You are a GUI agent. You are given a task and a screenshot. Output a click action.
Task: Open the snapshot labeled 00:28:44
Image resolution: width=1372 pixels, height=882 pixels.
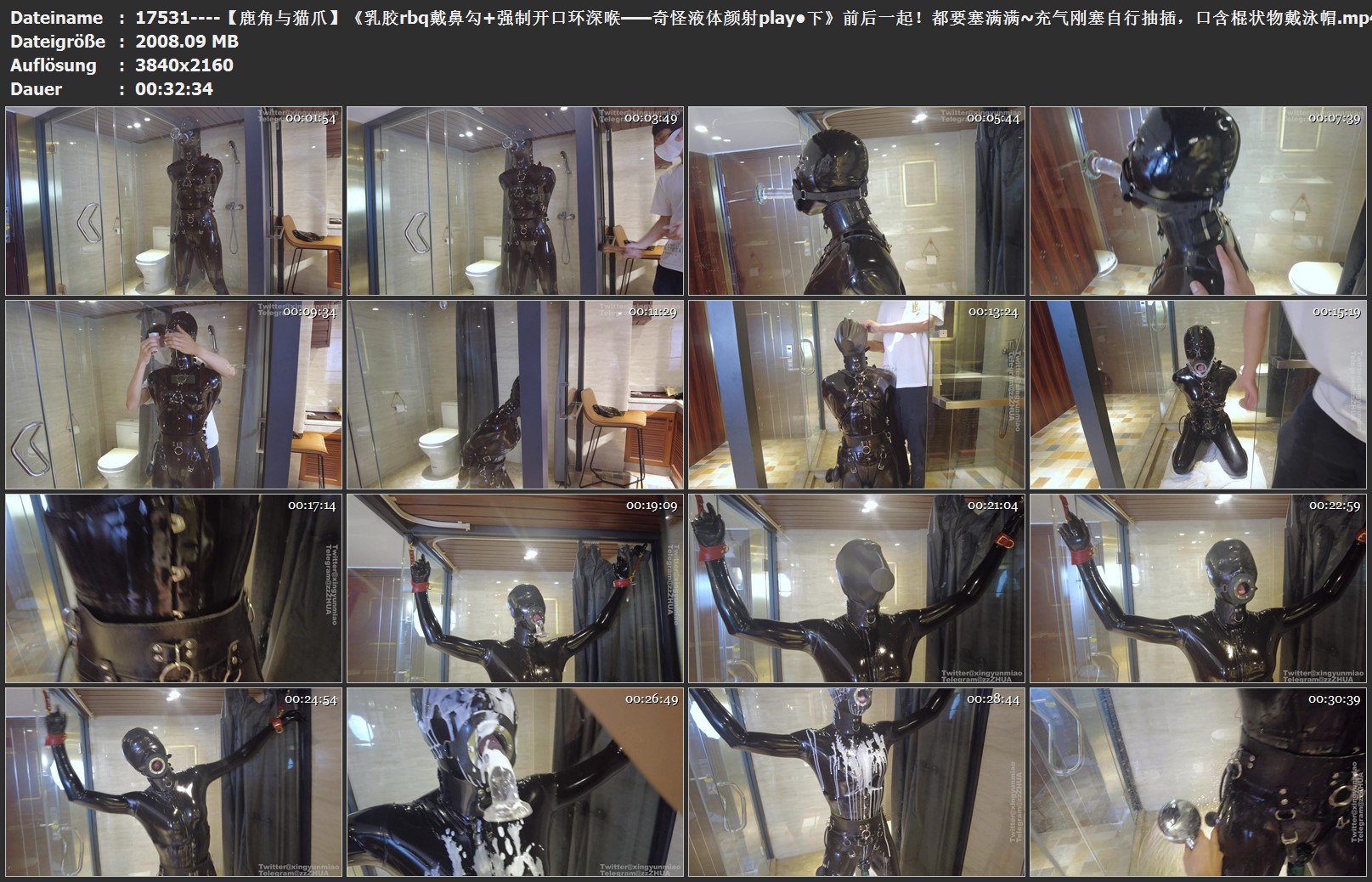(856, 782)
